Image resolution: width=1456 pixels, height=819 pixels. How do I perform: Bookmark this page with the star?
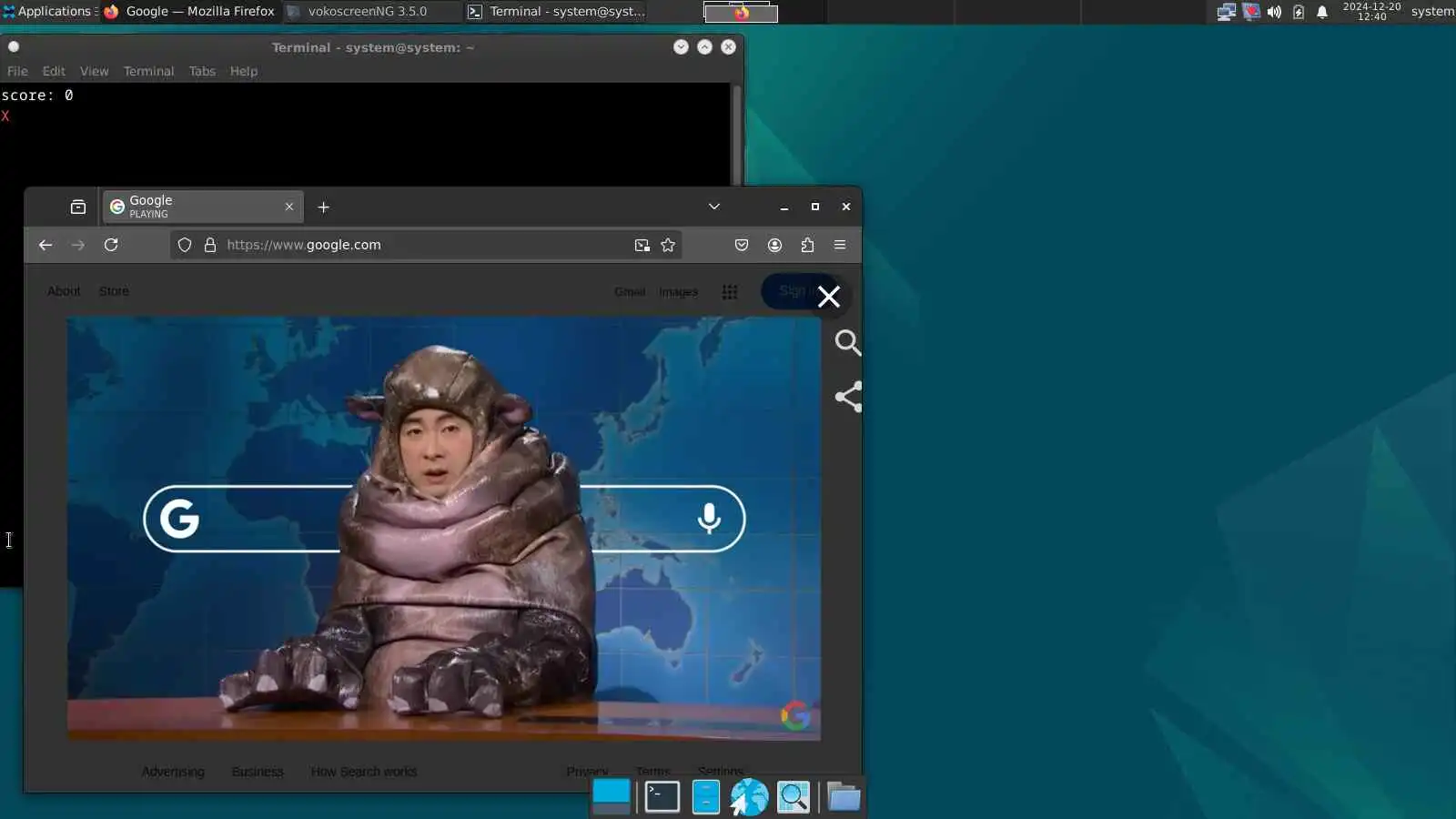click(x=668, y=245)
